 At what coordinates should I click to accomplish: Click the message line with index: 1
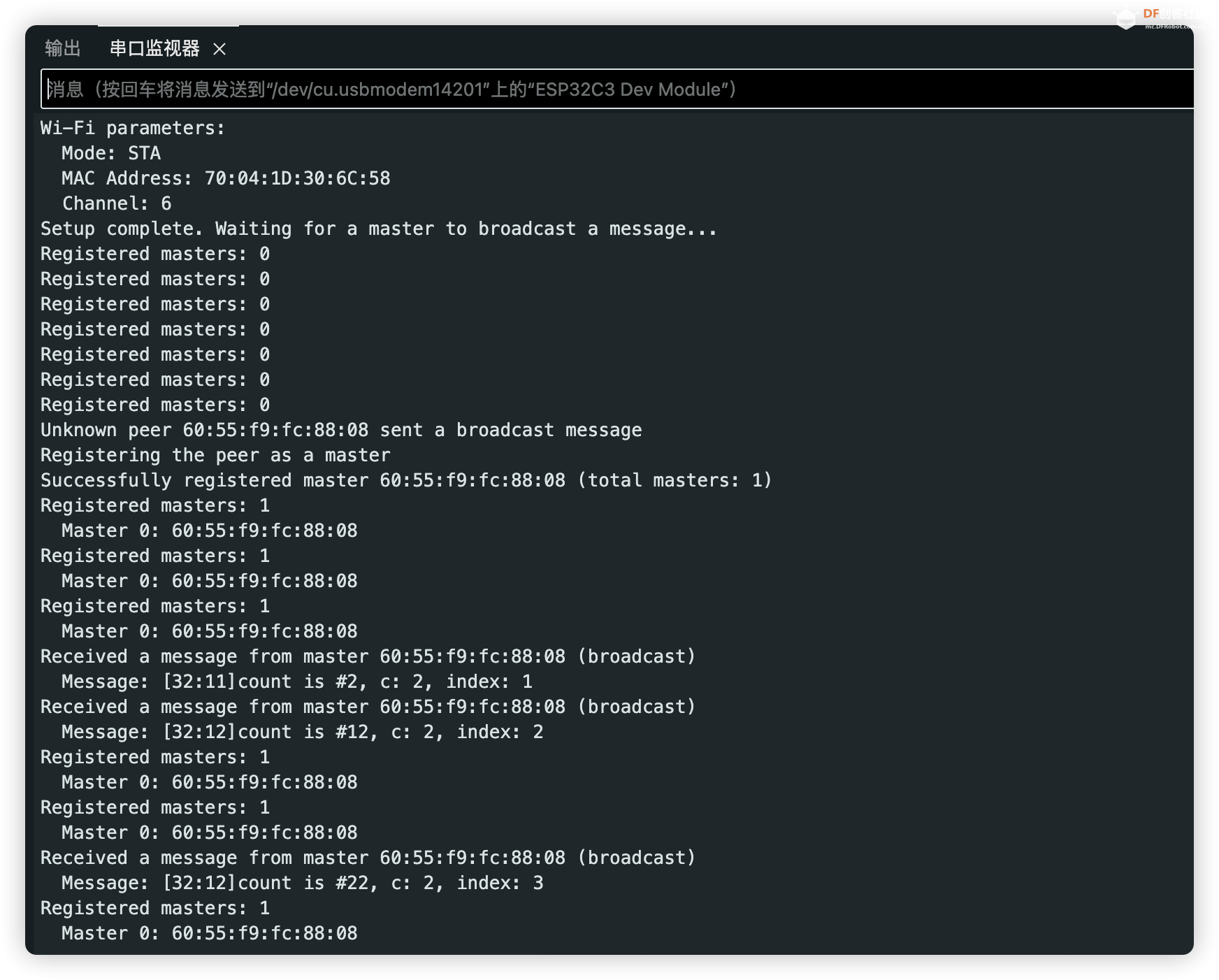[297, 682]
